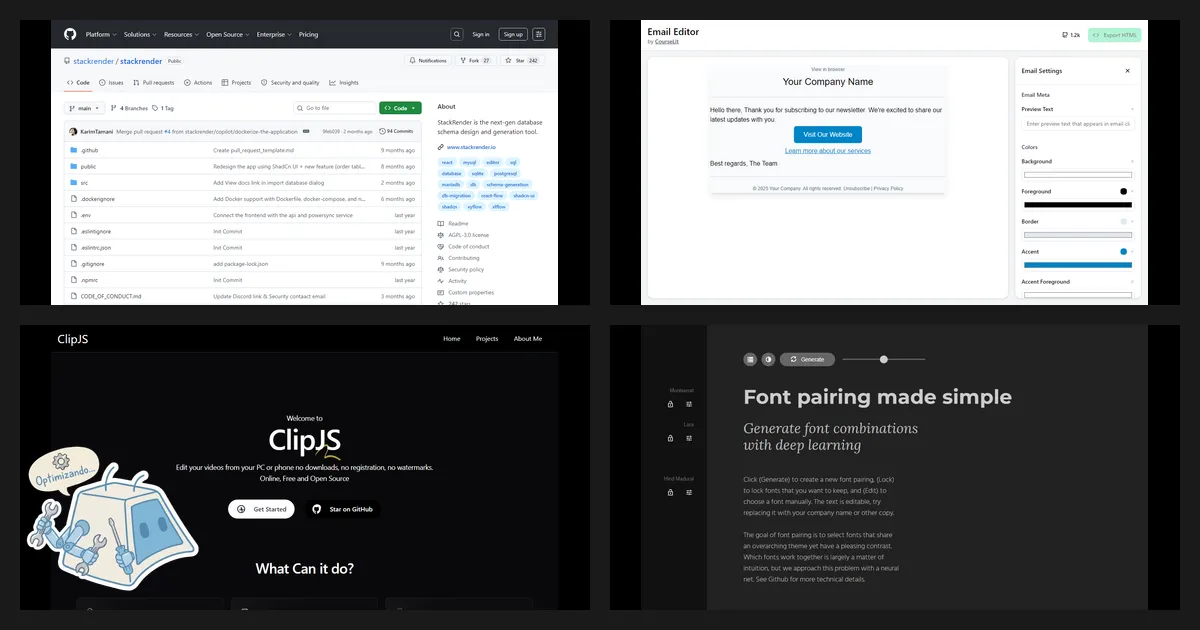Star the stackrender repository
The height and width of the screenshot is (630, 1200).
pyautogui.click(x=521, y=61)
